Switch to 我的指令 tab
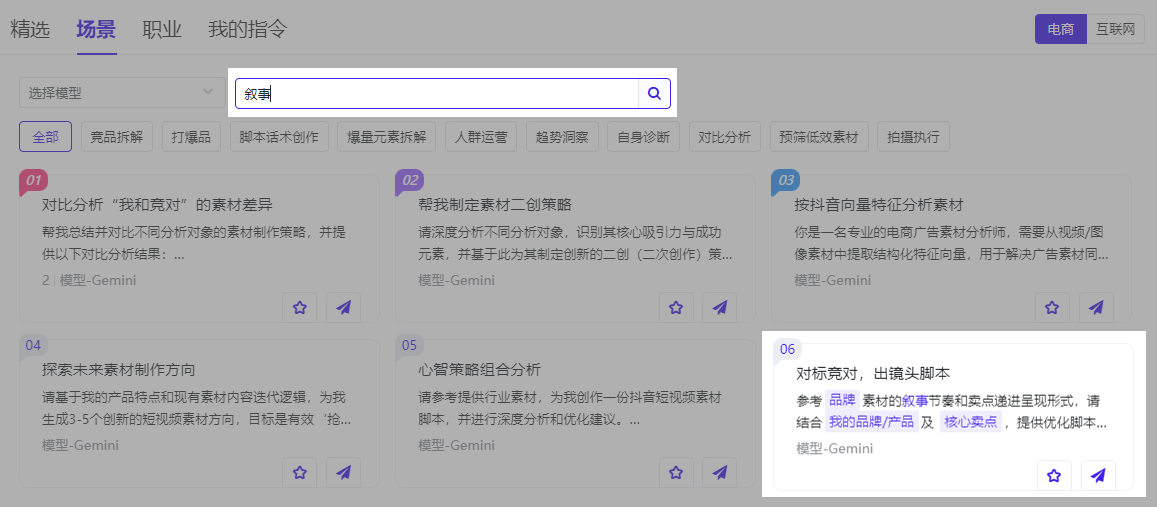Image resolution: width=1157 pixels, height=507 pixels. pos(247,29)
